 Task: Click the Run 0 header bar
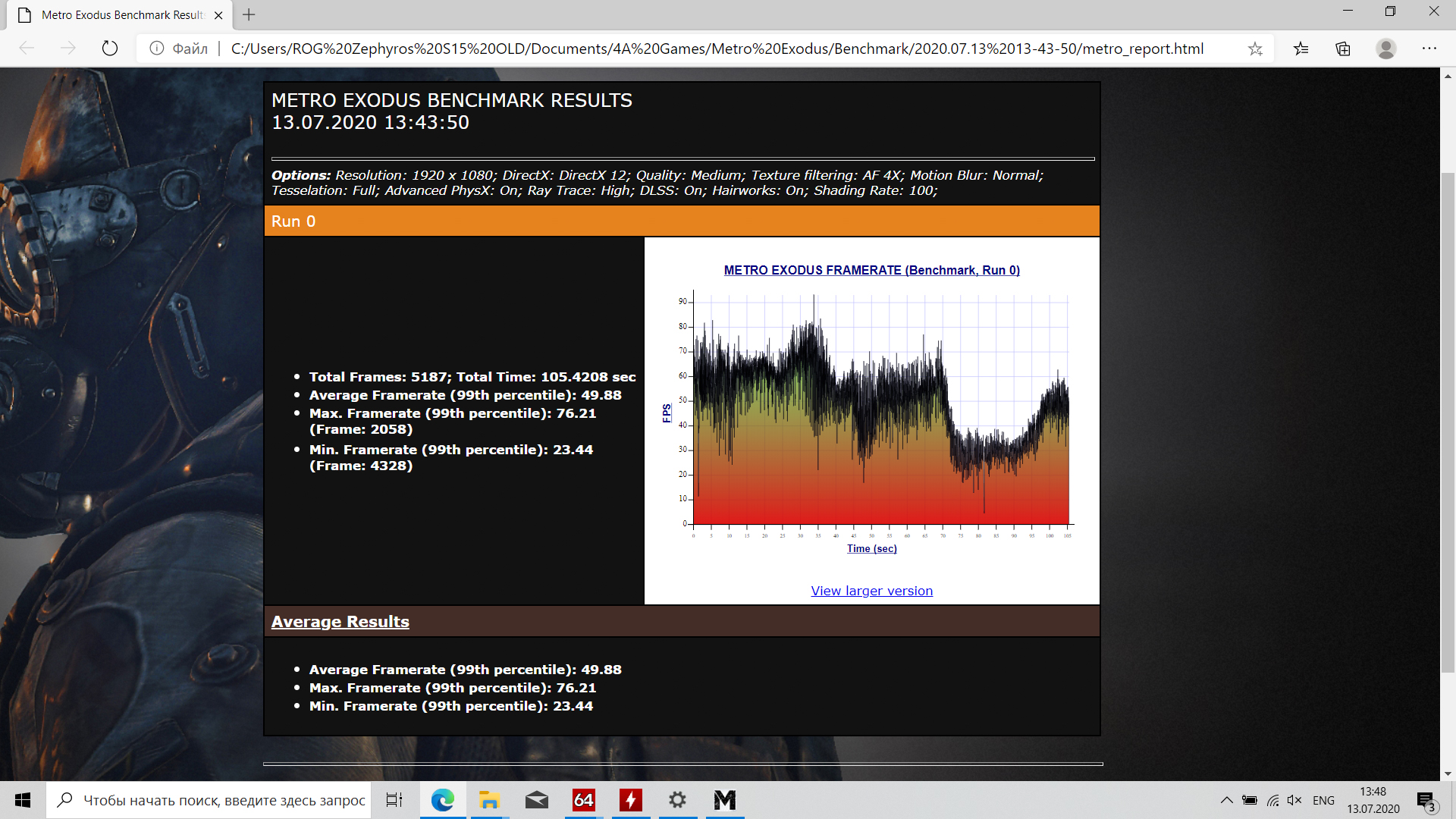click(x=682, y=221)
